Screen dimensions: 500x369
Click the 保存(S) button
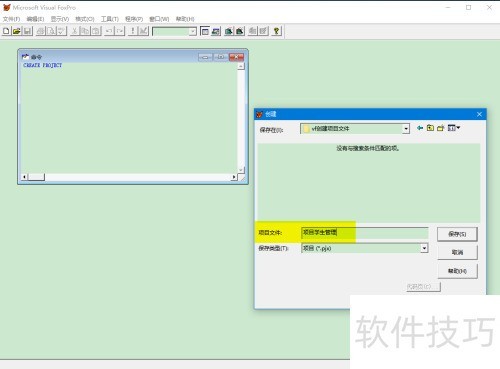(x=457, y=234)
